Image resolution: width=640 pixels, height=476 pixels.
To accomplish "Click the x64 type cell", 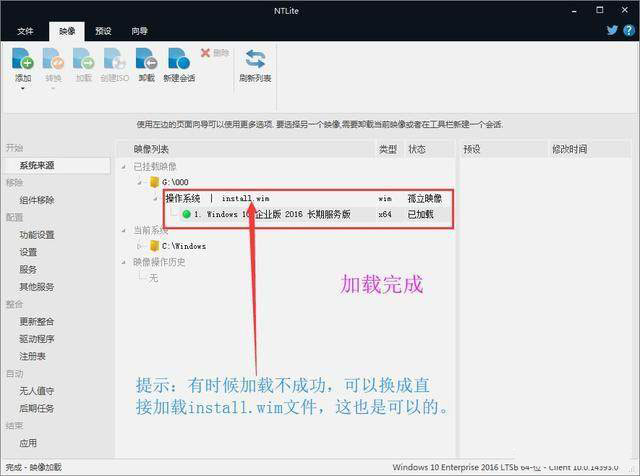I will tap(384, 214).
